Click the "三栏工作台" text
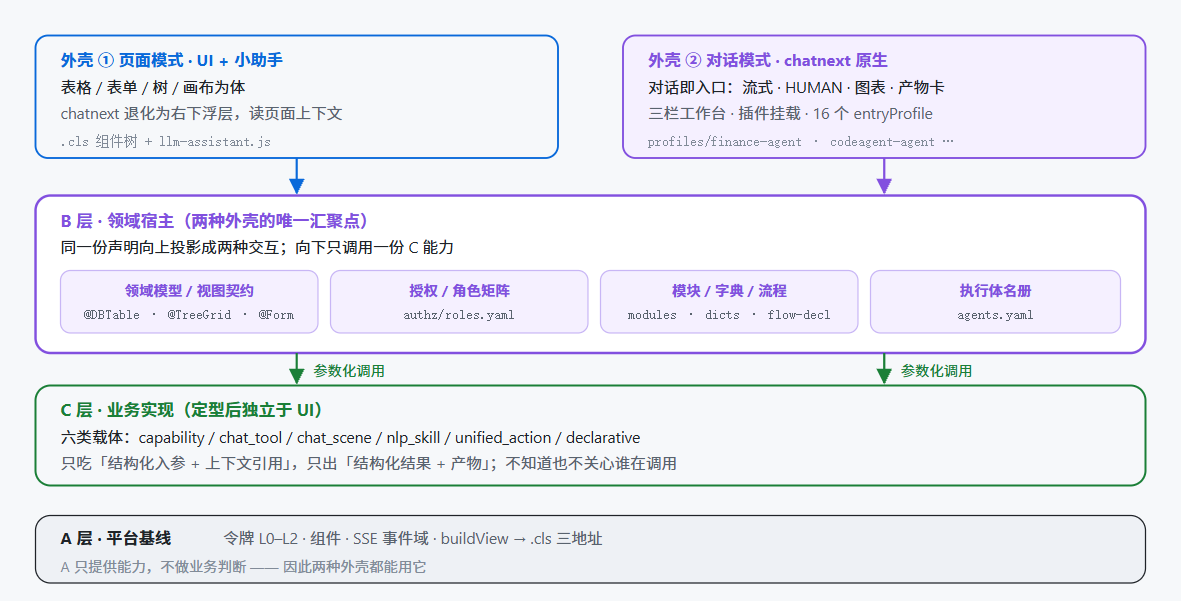The width and height of the screenshot is (1181, 601). 686,114
